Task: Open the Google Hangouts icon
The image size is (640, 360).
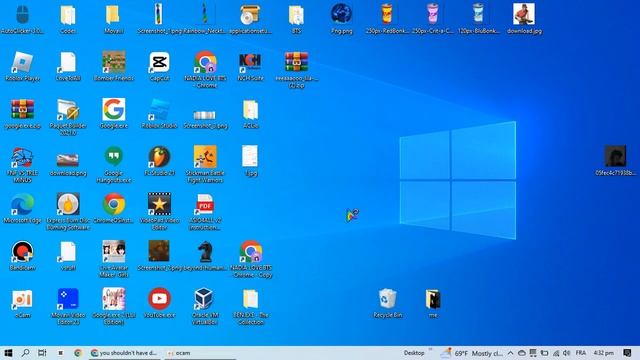Action: point(113,164)
